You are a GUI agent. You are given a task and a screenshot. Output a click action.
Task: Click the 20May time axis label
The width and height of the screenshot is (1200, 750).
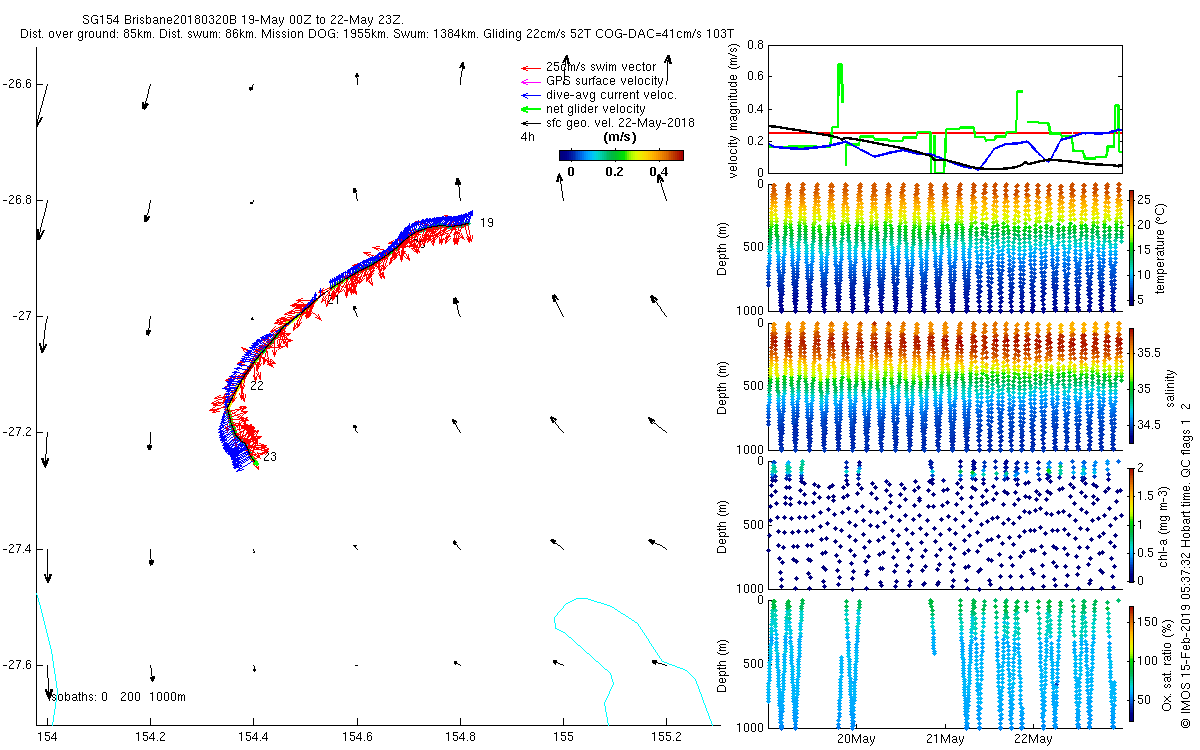[856, 739]
